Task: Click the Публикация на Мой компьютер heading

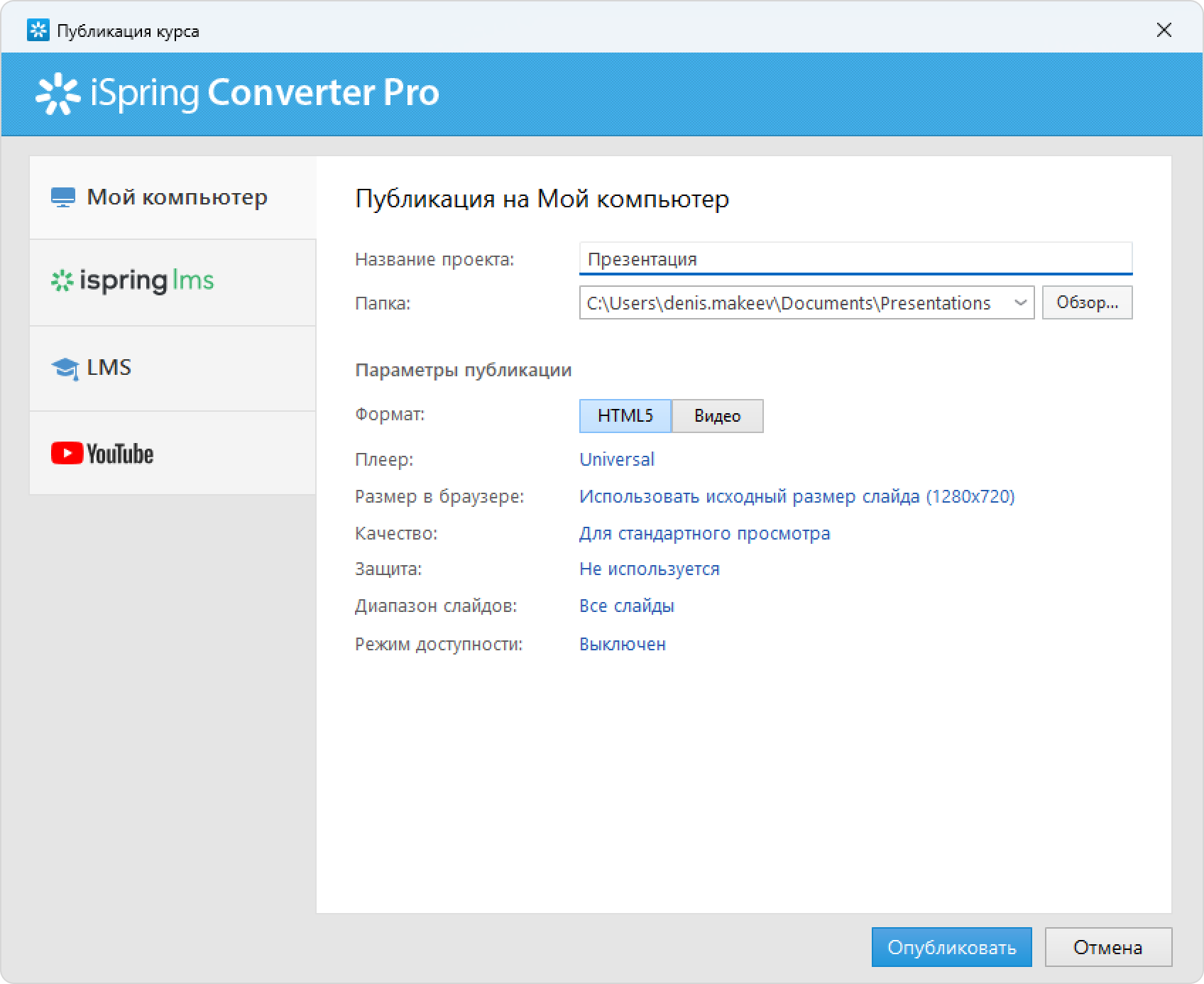Action: [542, 199]
